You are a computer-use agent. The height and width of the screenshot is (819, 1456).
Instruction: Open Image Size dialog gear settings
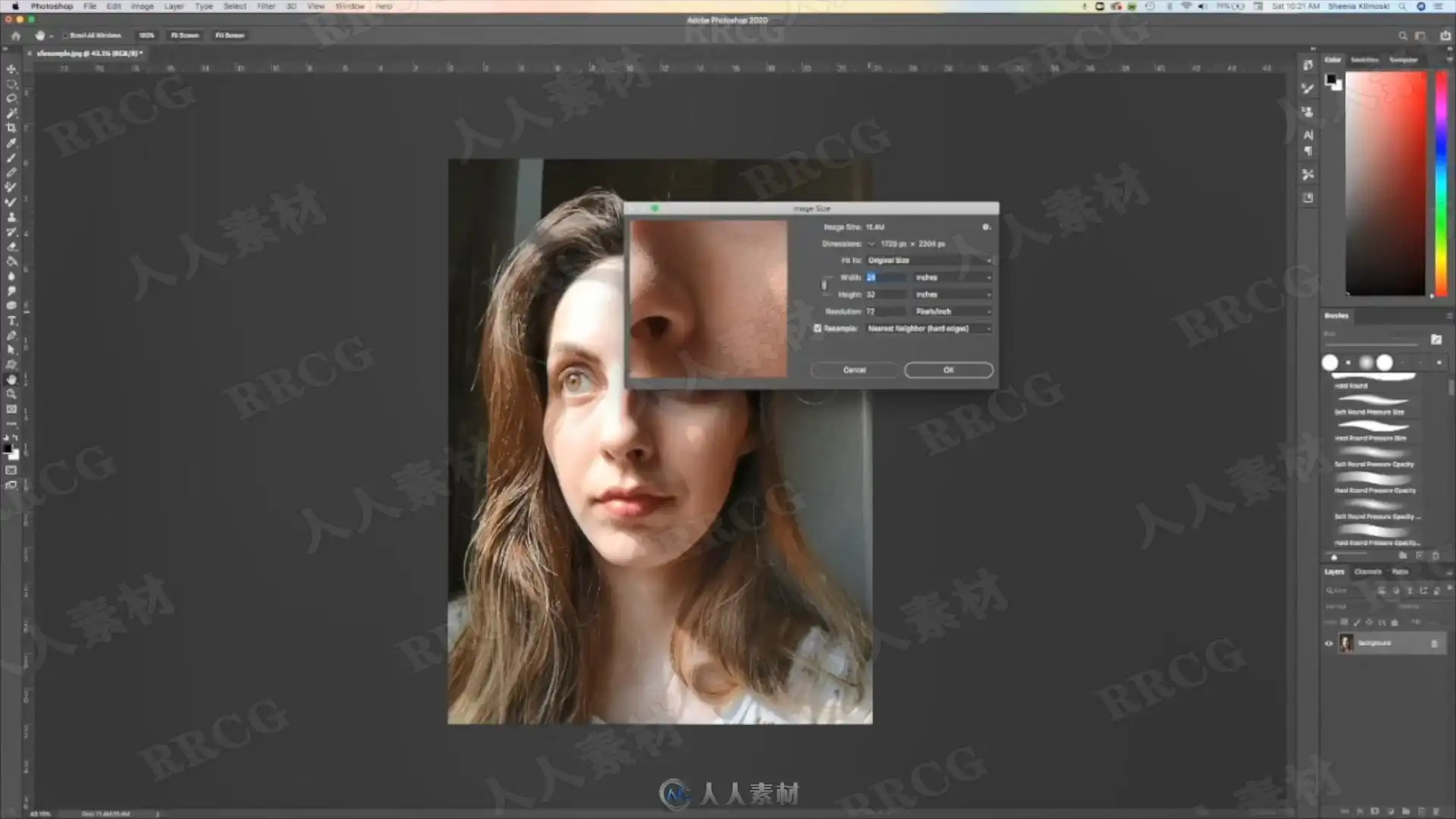pyautogui.click(x=986, y=227)
